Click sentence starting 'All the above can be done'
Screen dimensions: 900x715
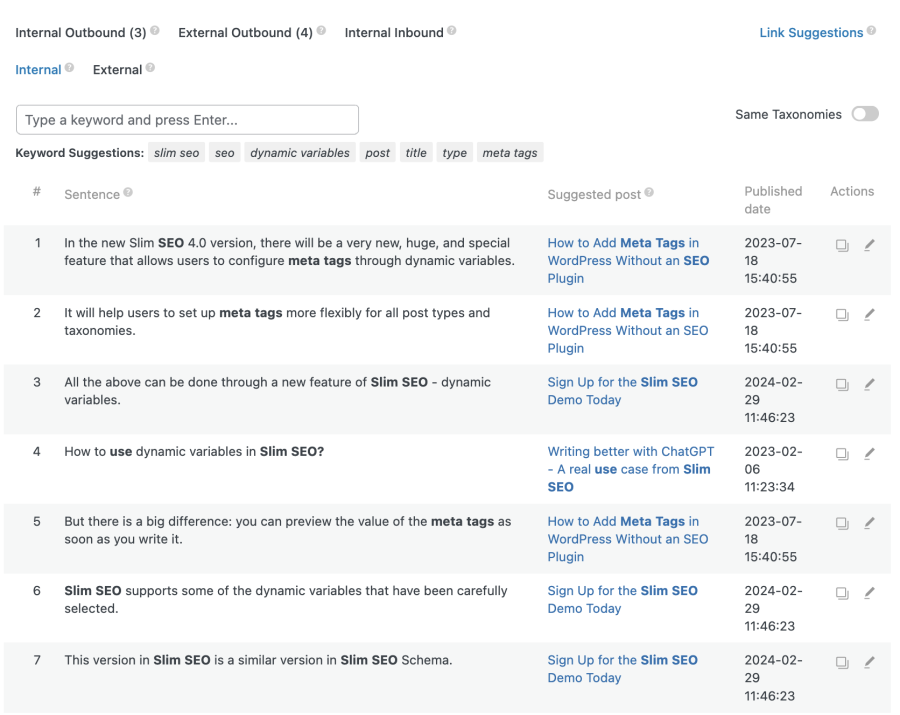coord(277,391)
